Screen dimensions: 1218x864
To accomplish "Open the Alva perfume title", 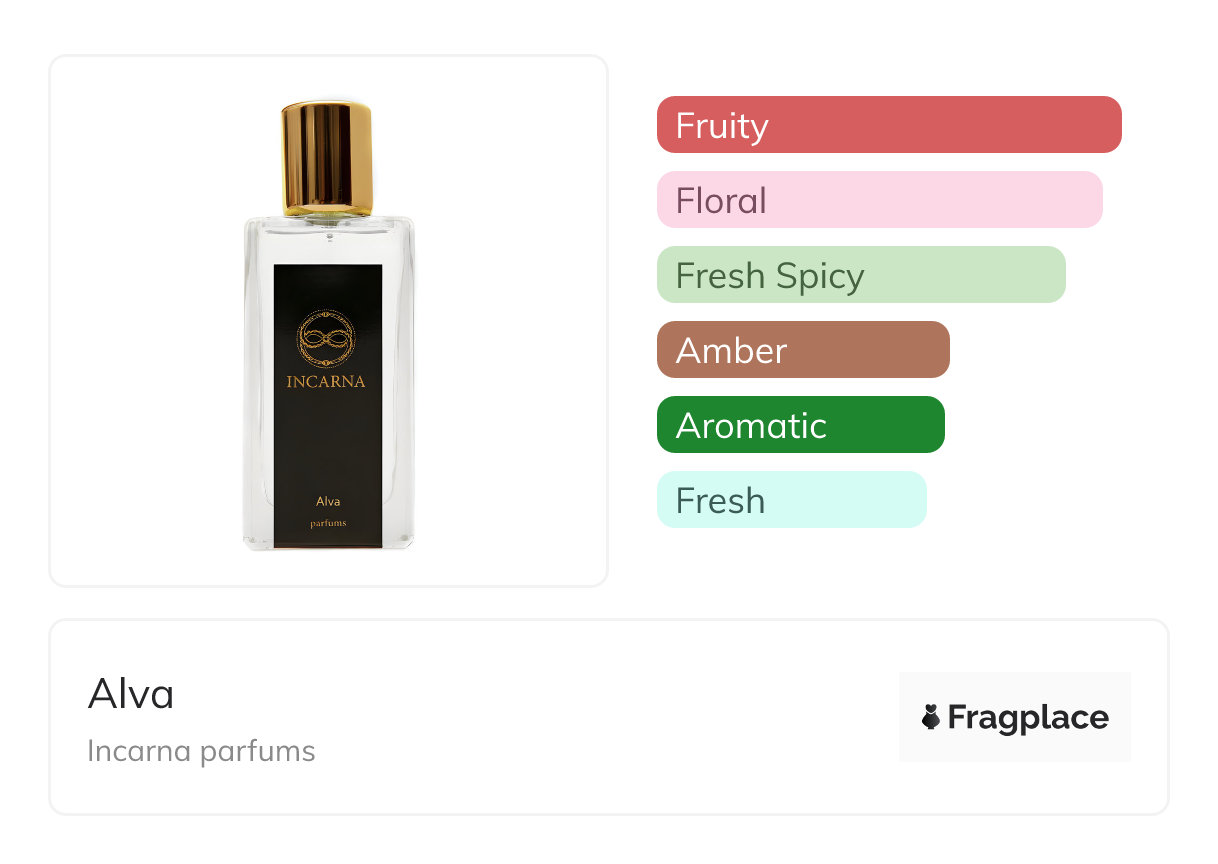I will pos(131,694).
